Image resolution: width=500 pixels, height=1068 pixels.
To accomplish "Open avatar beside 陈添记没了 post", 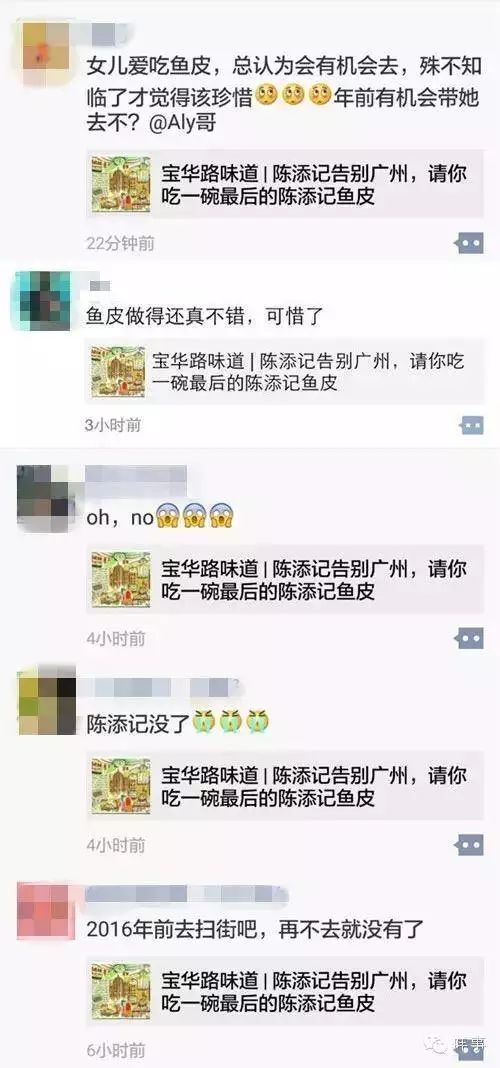I will tap(47, 702).
